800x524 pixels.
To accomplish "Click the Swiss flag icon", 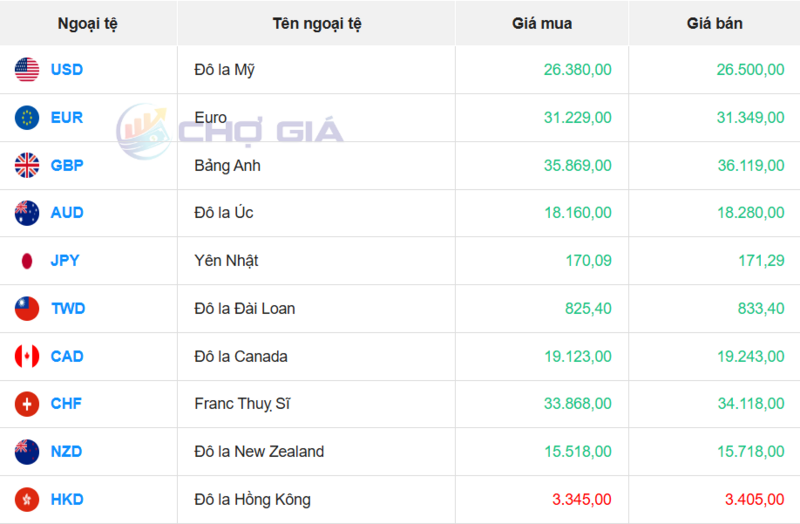I will click(x=27, y=404).
